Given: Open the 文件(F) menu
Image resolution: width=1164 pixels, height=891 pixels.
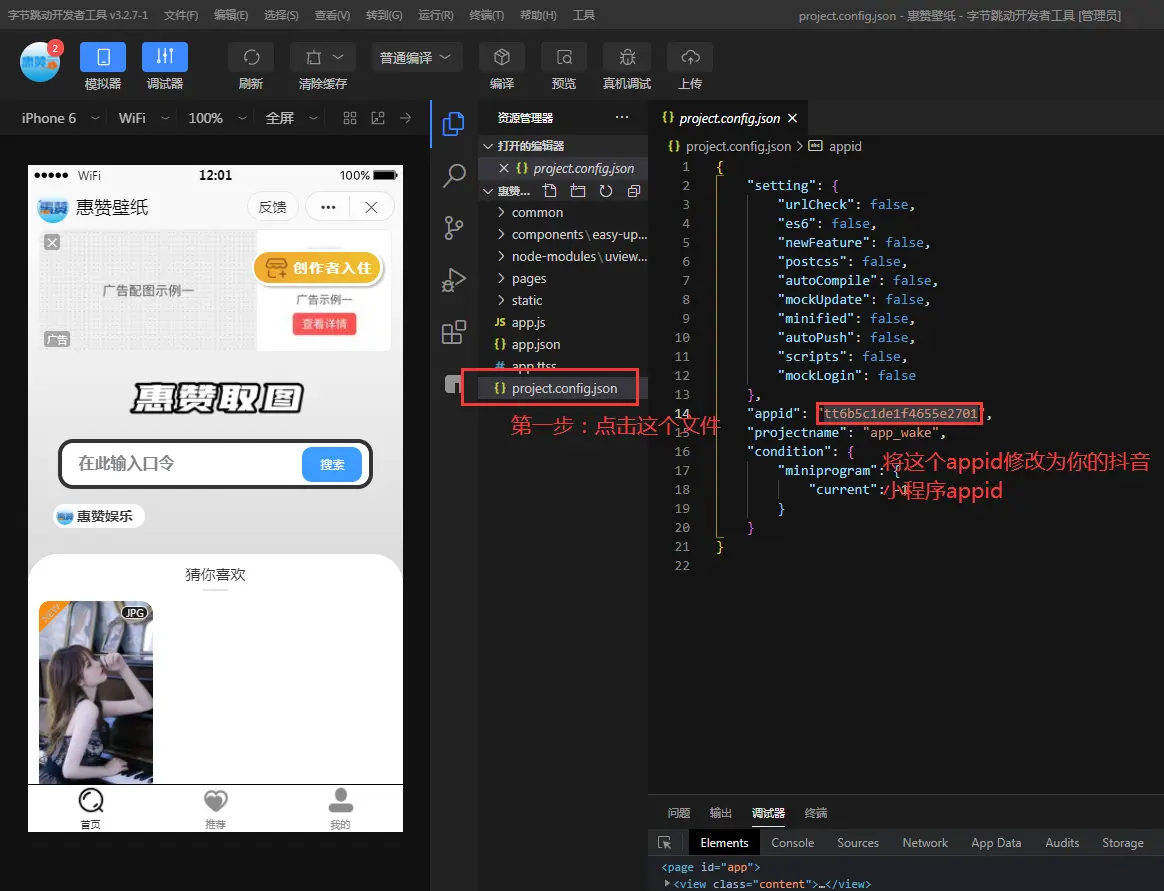Looking at the screenshot, I should coord(181,15).
